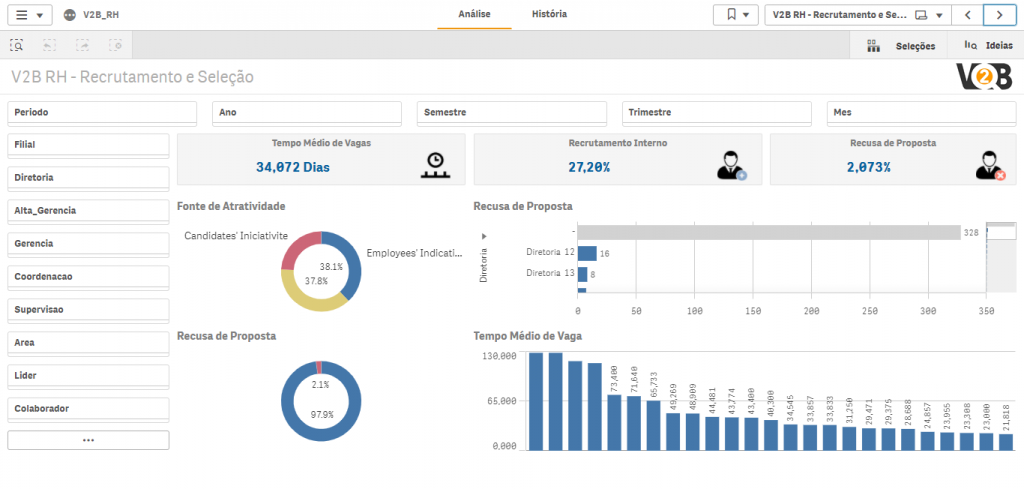
Task: Open the Ideias insights button
Action: pyautogui.click(x=988, y=45)
